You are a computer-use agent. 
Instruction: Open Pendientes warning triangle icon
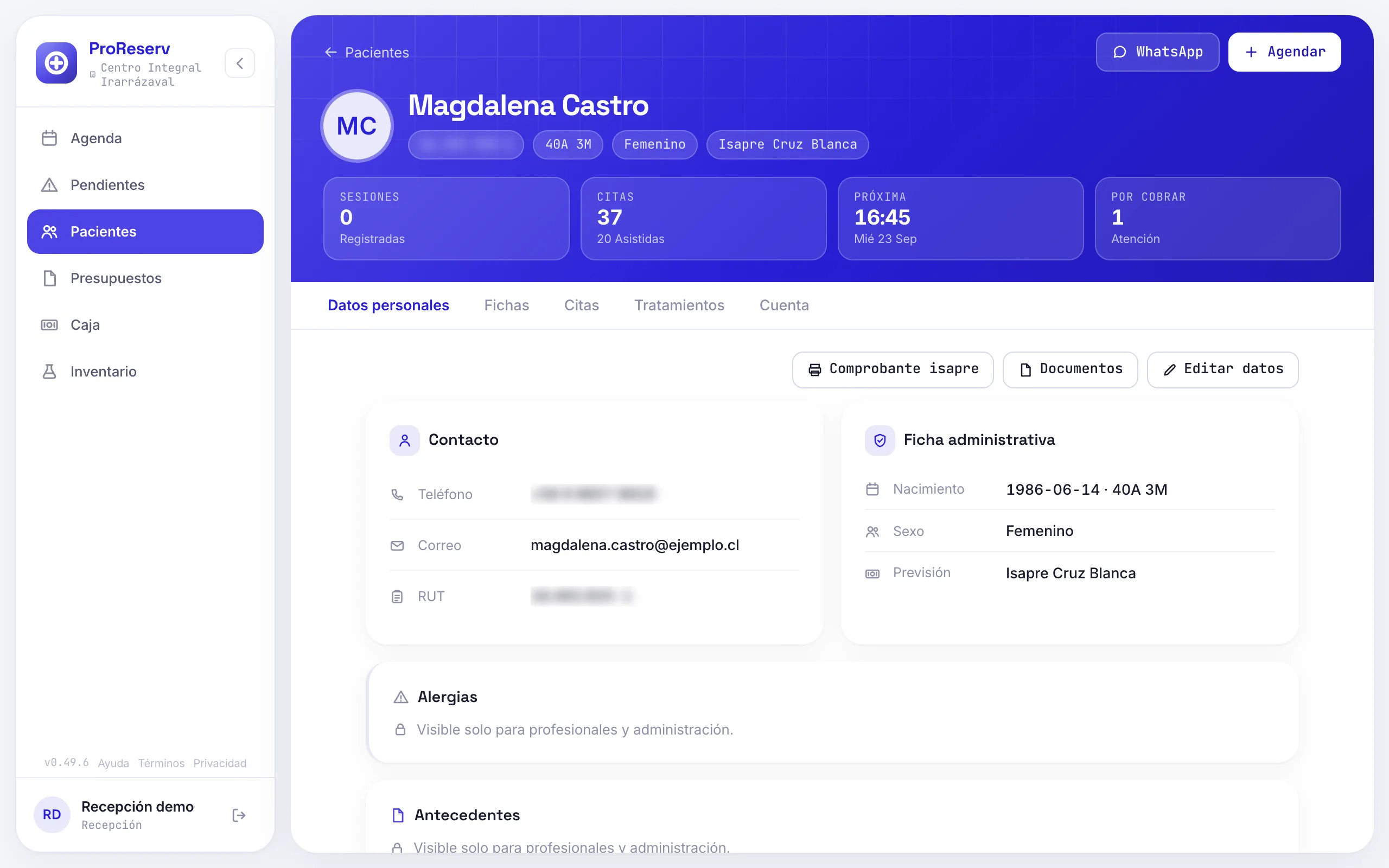49,185
